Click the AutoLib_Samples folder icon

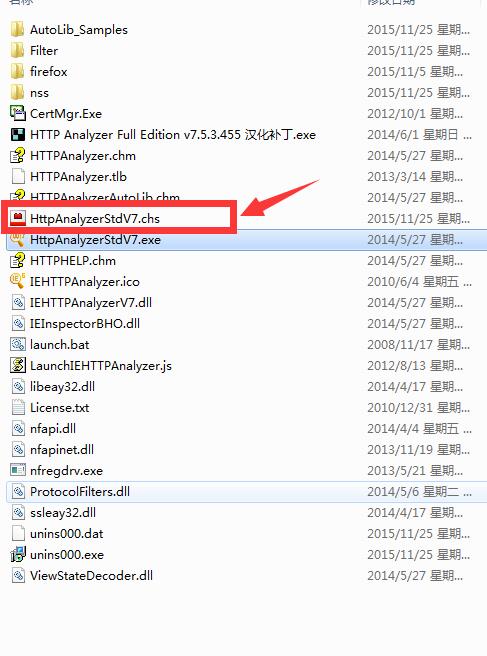click(x=18, y=30)
